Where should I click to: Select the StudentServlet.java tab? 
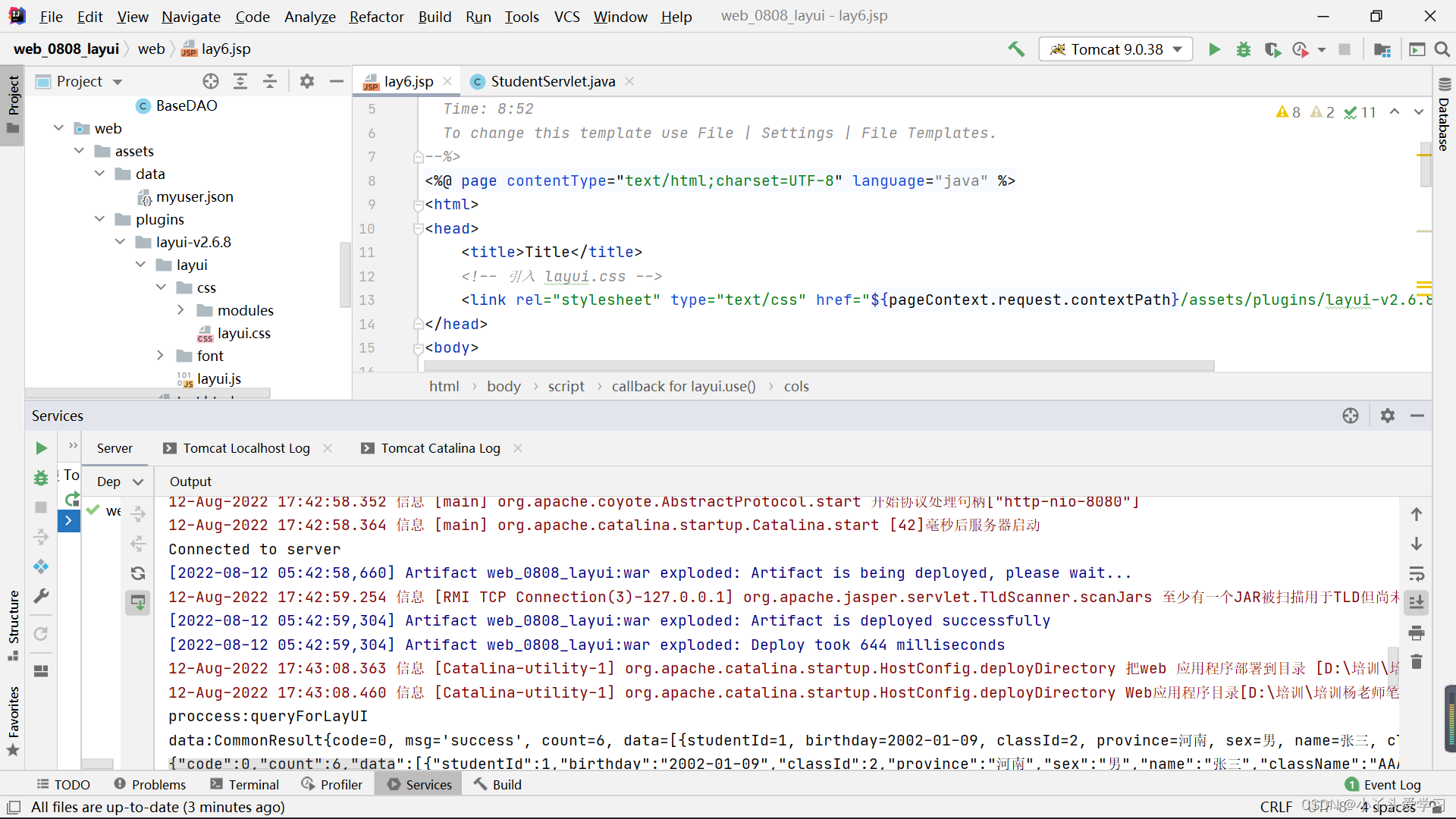(x=553, y=81)
